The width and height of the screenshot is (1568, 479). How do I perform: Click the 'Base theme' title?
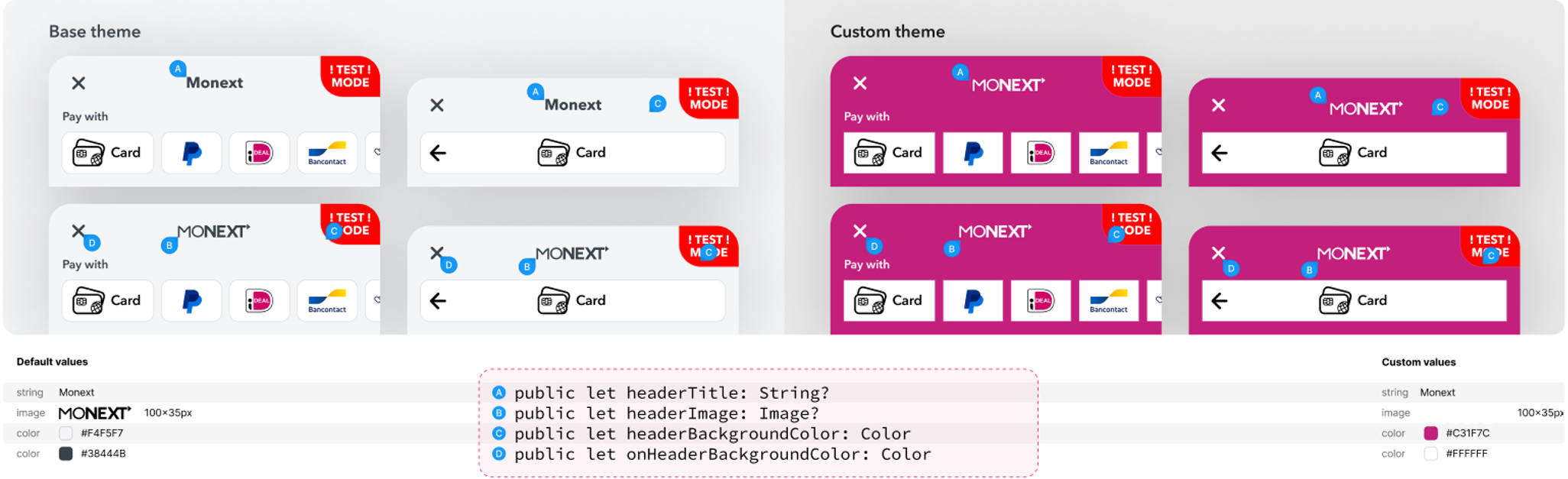[x=95, y=32]
